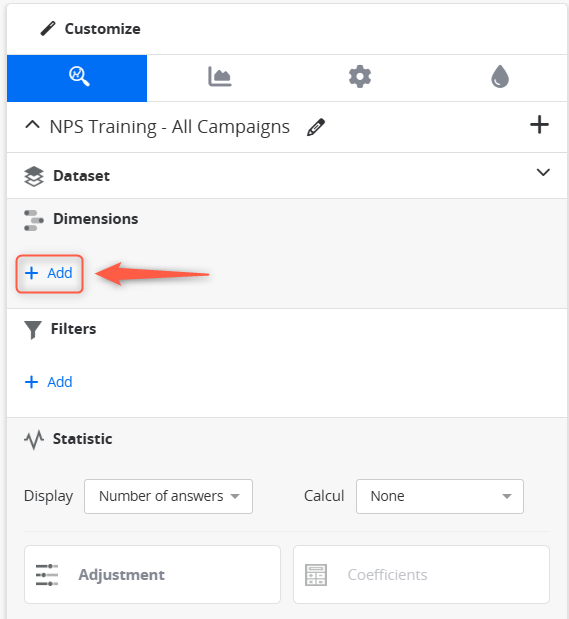The height and width of the screenshot is (619, 569).
Task: Click the Coefficients button
Action: [421, 574]
